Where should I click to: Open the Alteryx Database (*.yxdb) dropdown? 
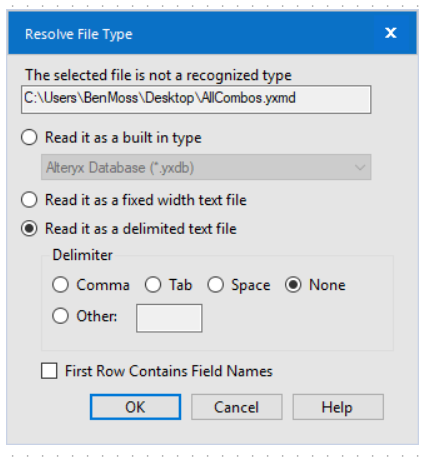(x=206, y=167)
